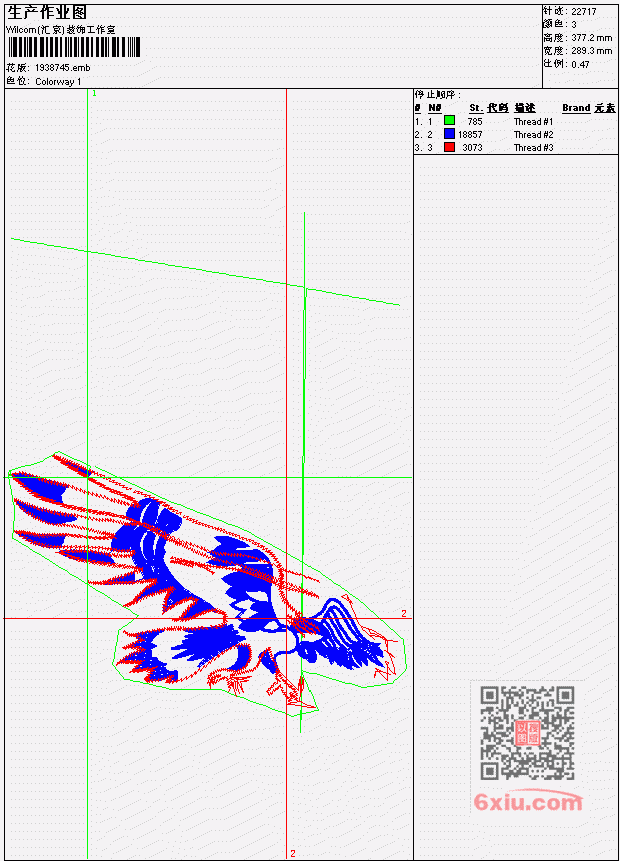620x861 pixels.
Task: Click the blue Thread #2 color swatch
Action: tap(449, 133)
